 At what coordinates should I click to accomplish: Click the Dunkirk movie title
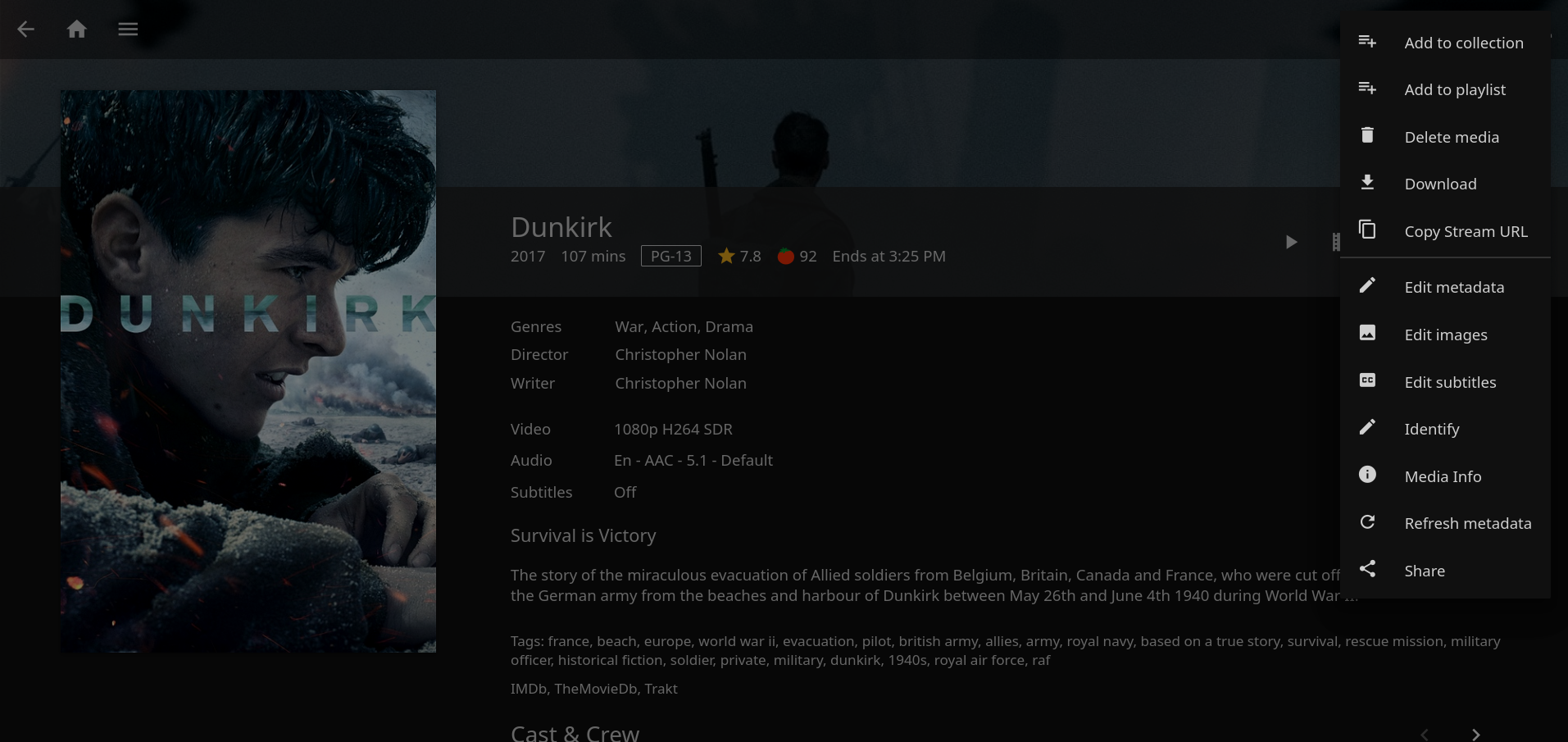coord(561,227)
